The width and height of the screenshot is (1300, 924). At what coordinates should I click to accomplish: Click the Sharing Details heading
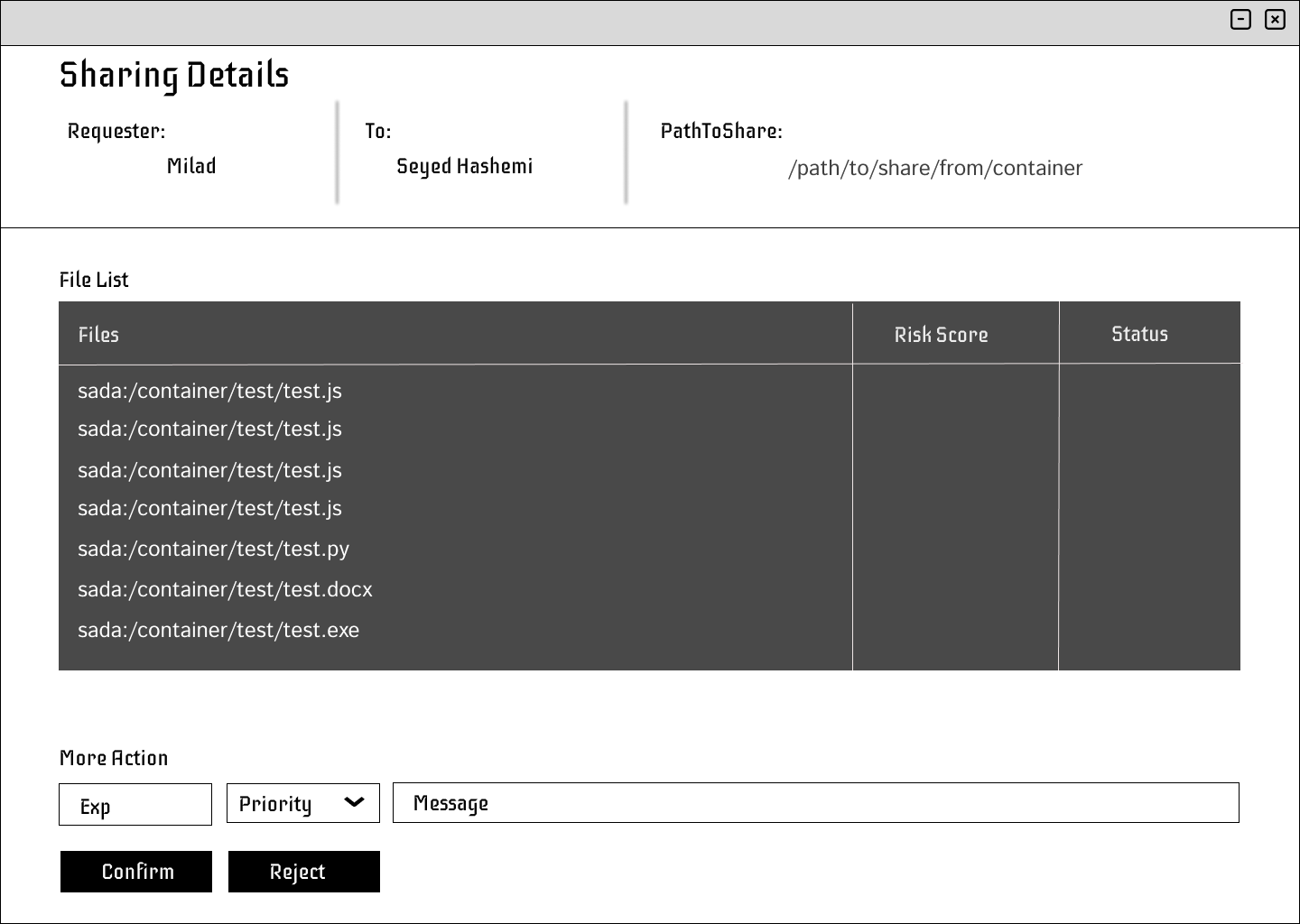tap(174, 75)
